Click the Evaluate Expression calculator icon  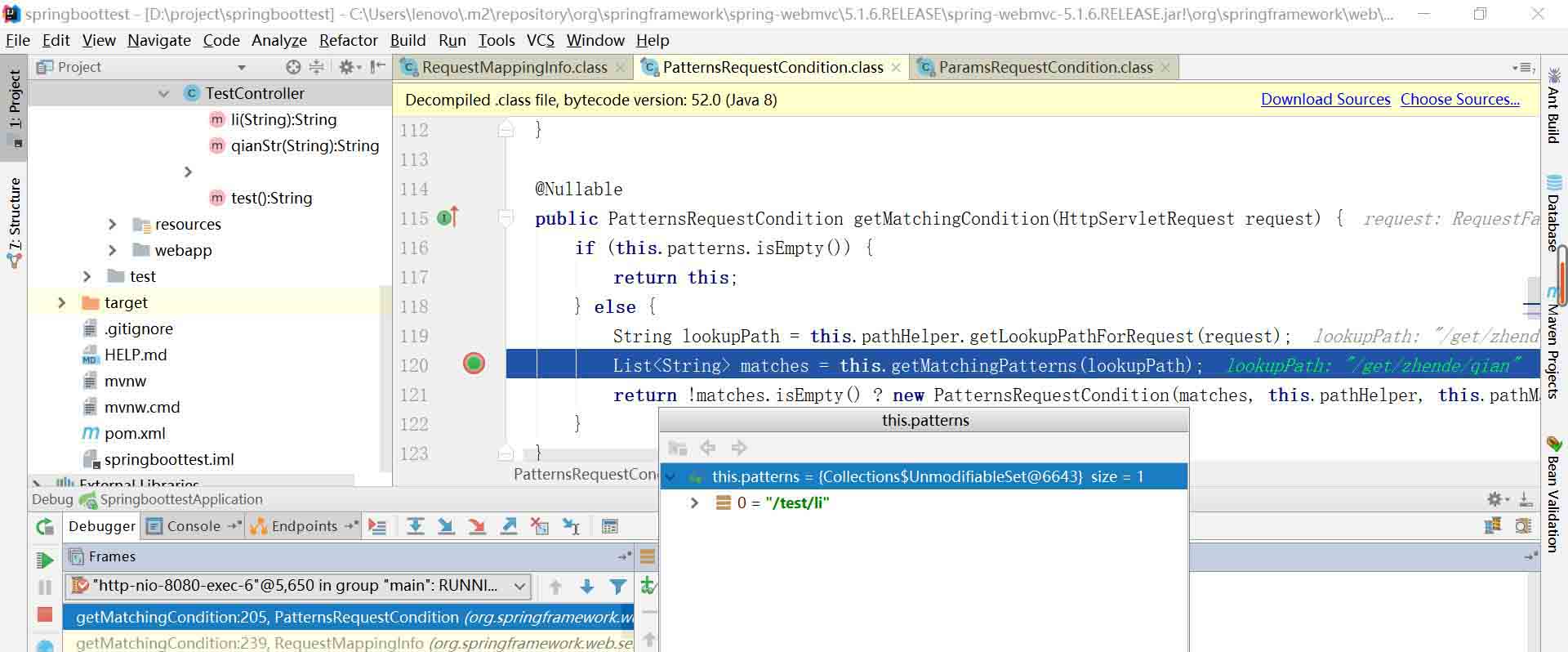pyautogui.click(x=609, y=526)
